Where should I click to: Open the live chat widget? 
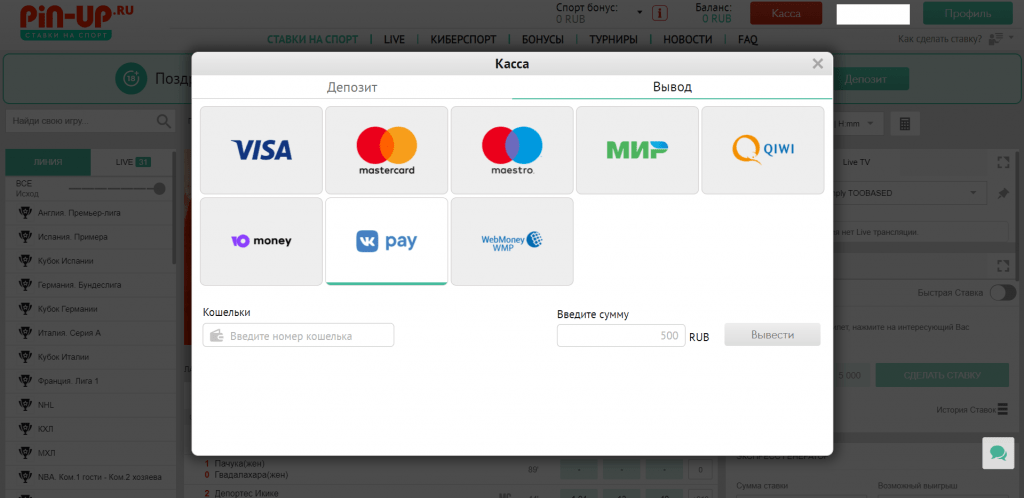pyautogui.click(x=999, y=453)
